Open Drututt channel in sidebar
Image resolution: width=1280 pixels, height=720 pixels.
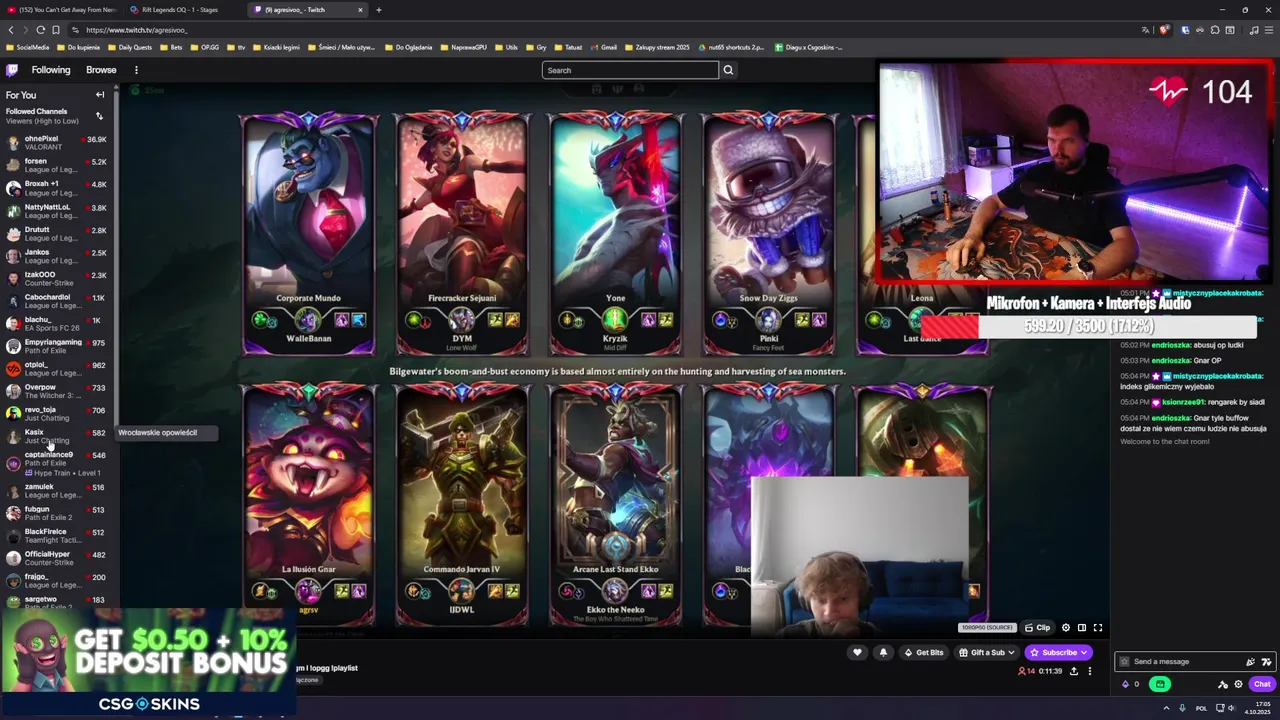(56, 234)
